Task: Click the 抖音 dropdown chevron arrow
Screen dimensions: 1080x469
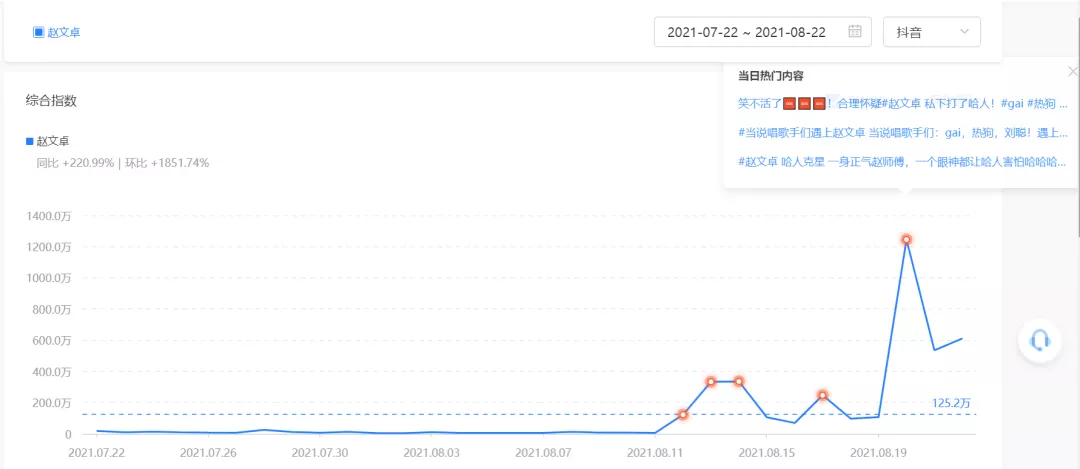Action: click(x=964, y=32)
